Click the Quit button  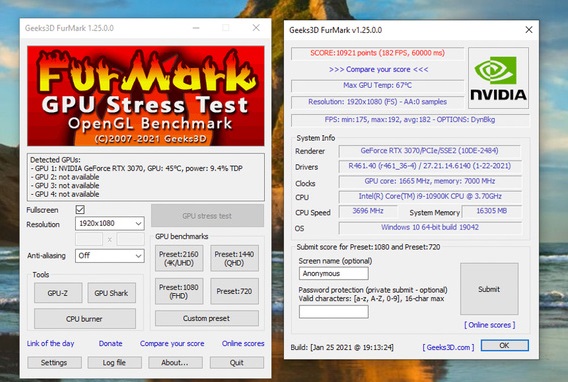(x=237, y=362)
